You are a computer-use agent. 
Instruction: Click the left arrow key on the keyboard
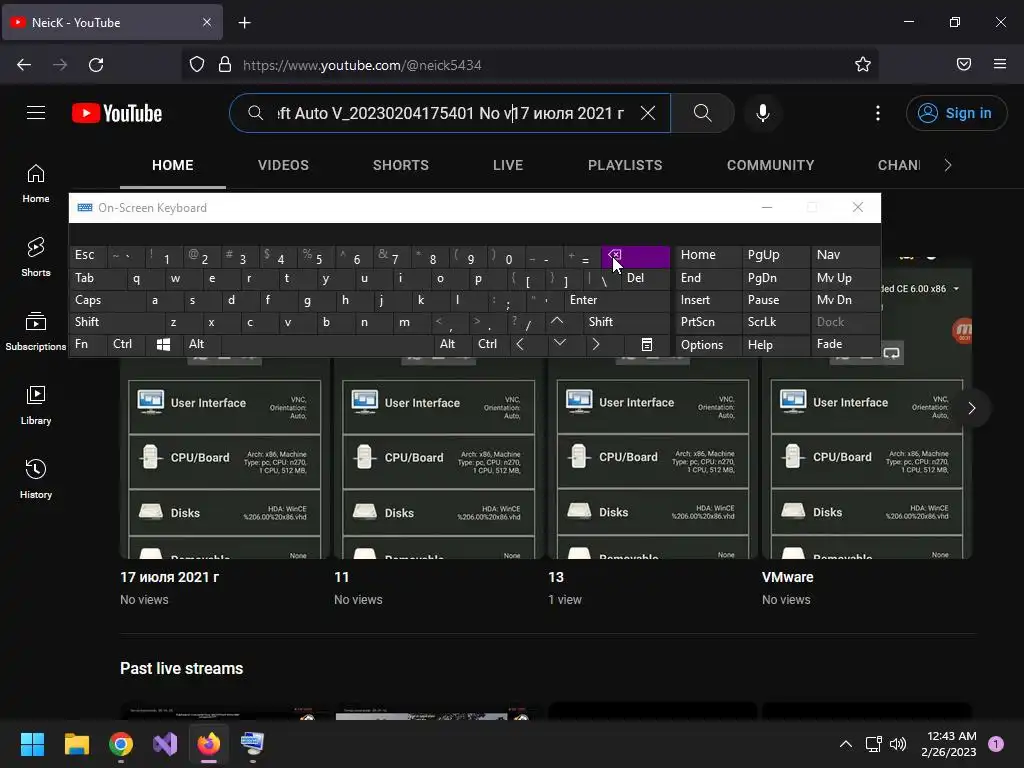[x=520, y=344]
